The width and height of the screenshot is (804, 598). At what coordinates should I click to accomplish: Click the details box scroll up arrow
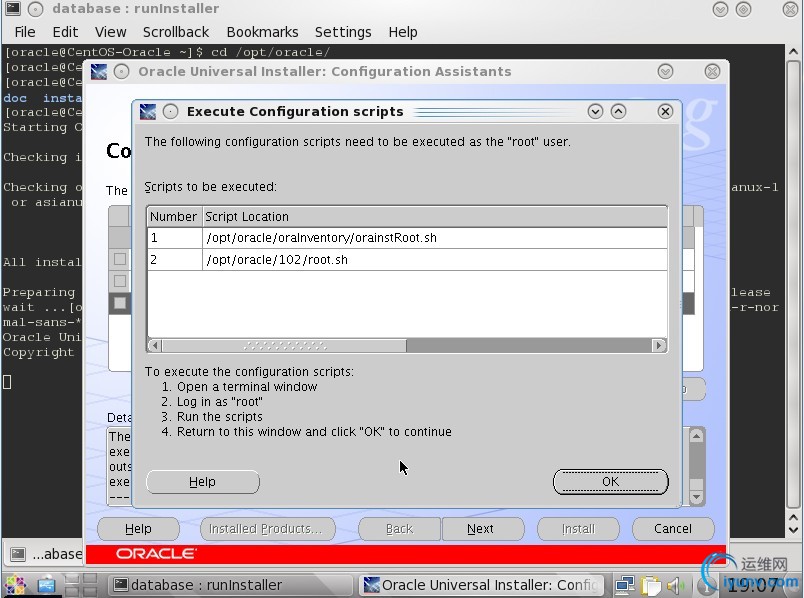pos(696,436)
